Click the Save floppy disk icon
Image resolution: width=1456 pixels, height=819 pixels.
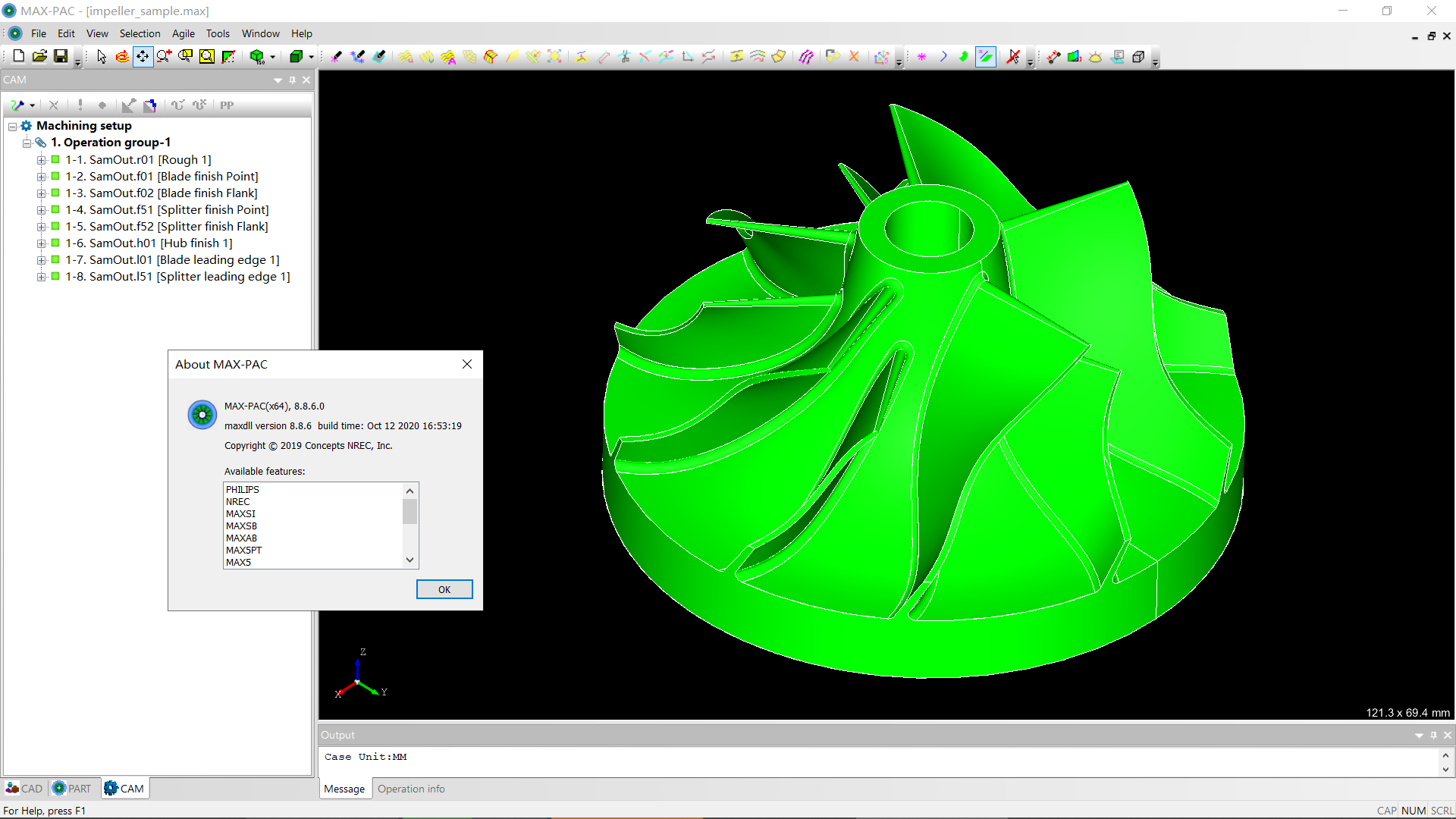61,56
